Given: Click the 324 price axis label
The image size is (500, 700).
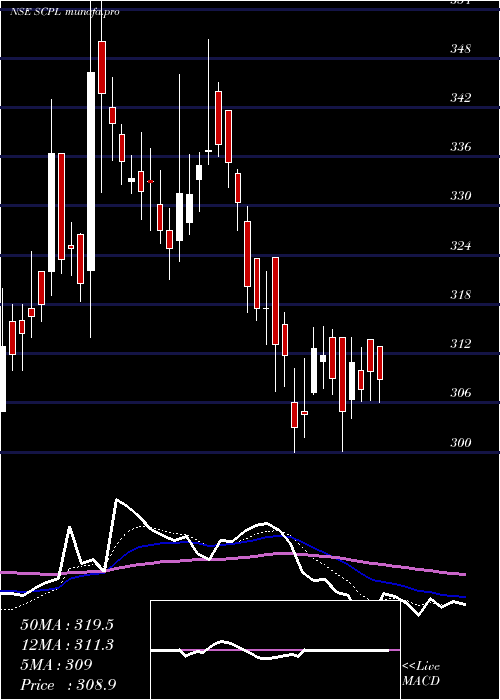Looking at the screenshot, I should tap(460, 246).
